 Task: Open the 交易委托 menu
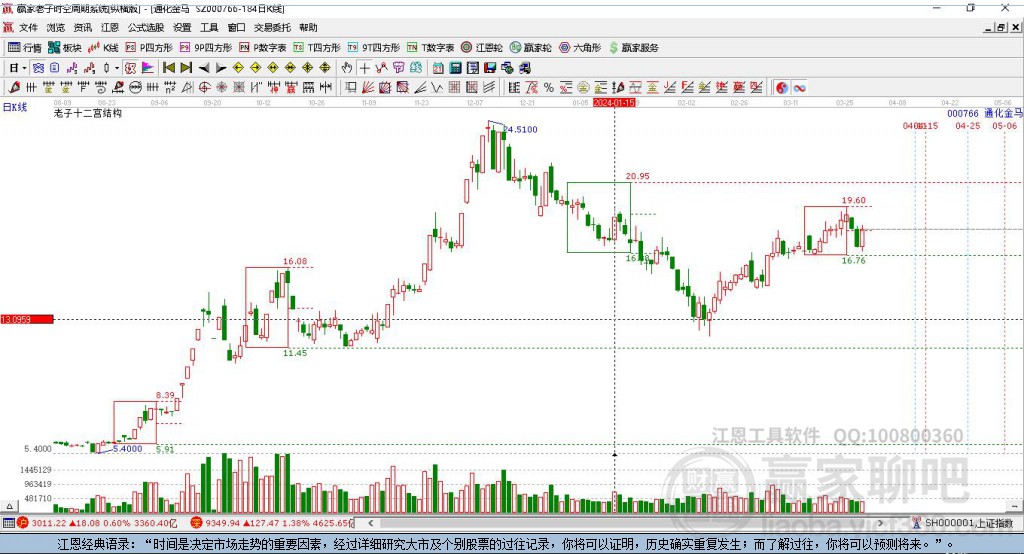(272, 27)
